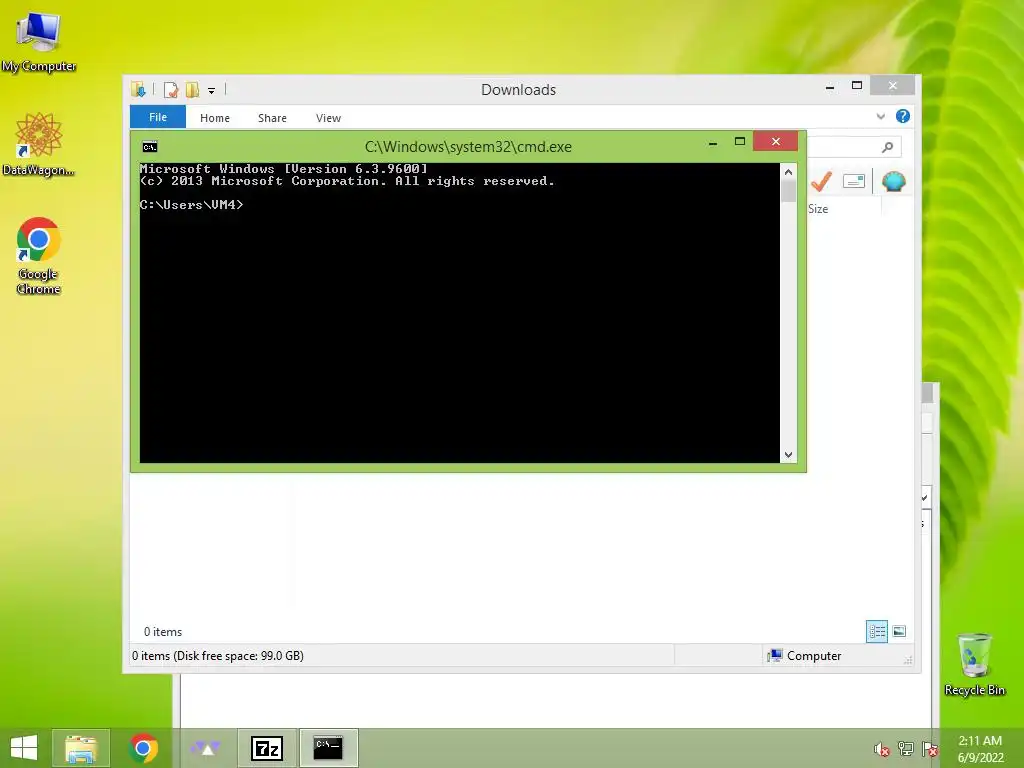Maximize the Downloads window

click(857, 86)
